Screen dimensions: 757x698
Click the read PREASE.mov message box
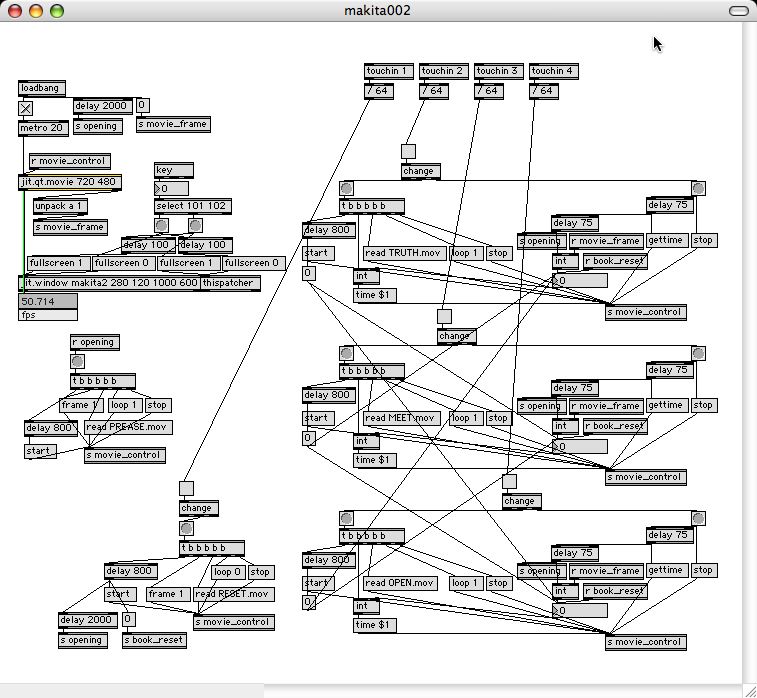click(128, 427)
